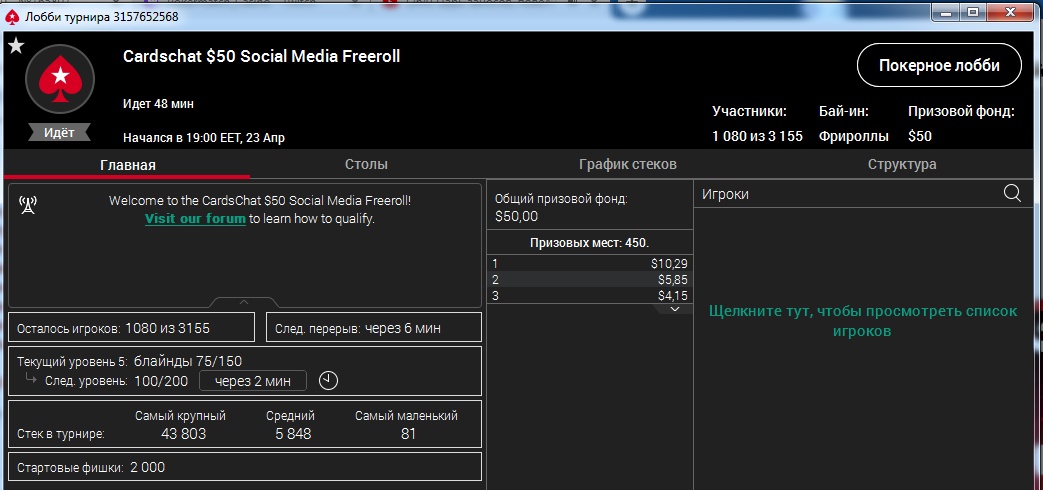Close the tournament lobby window
This screenshot has width=1043, height=490.
pyautogui.click(x=1012, y=12)
